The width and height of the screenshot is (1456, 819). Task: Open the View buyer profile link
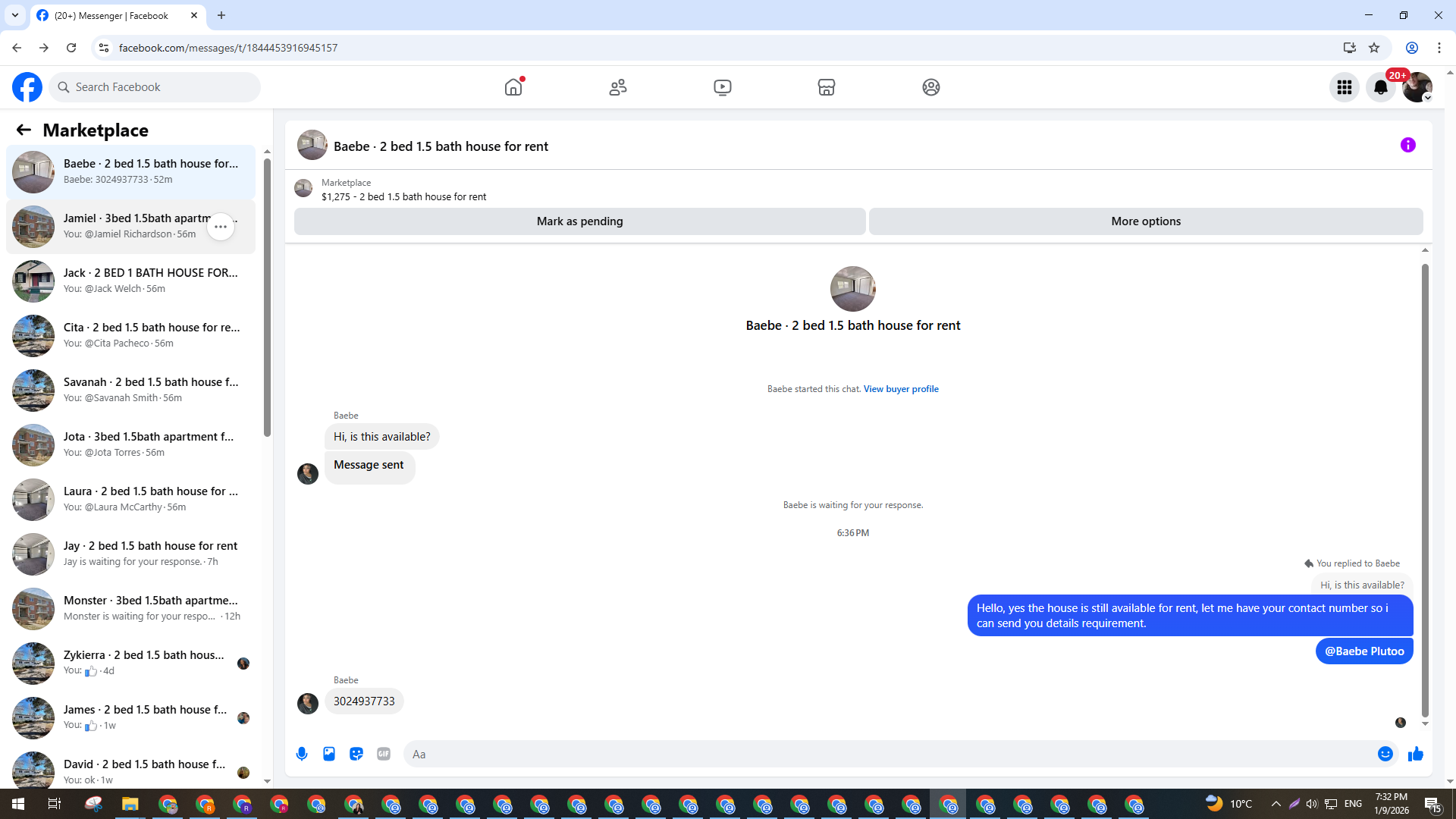point(901,389)
